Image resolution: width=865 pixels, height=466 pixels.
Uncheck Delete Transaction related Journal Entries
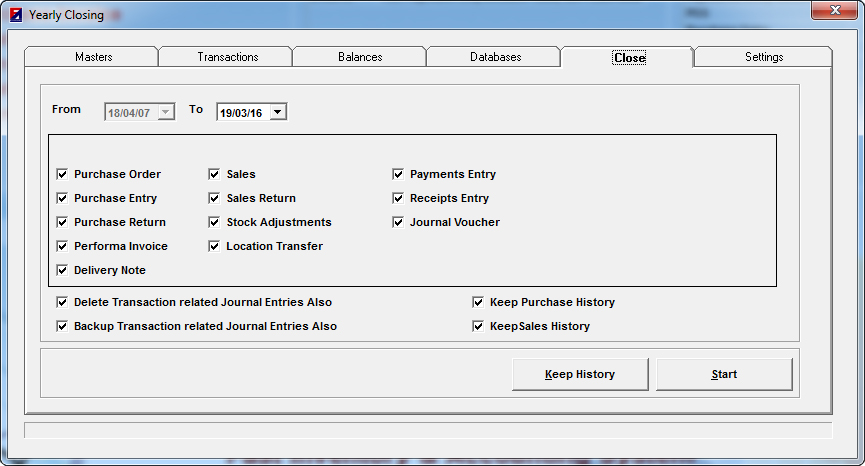click(x=63, y=302)
